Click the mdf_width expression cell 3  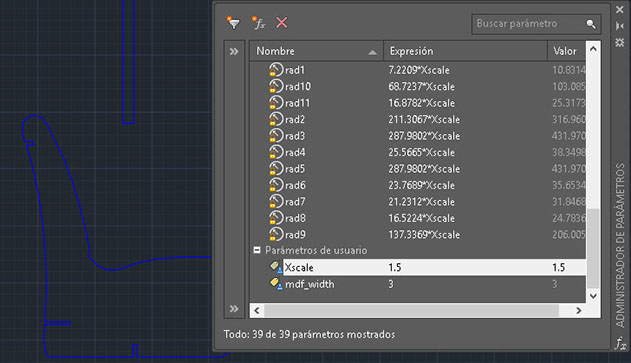391,284
